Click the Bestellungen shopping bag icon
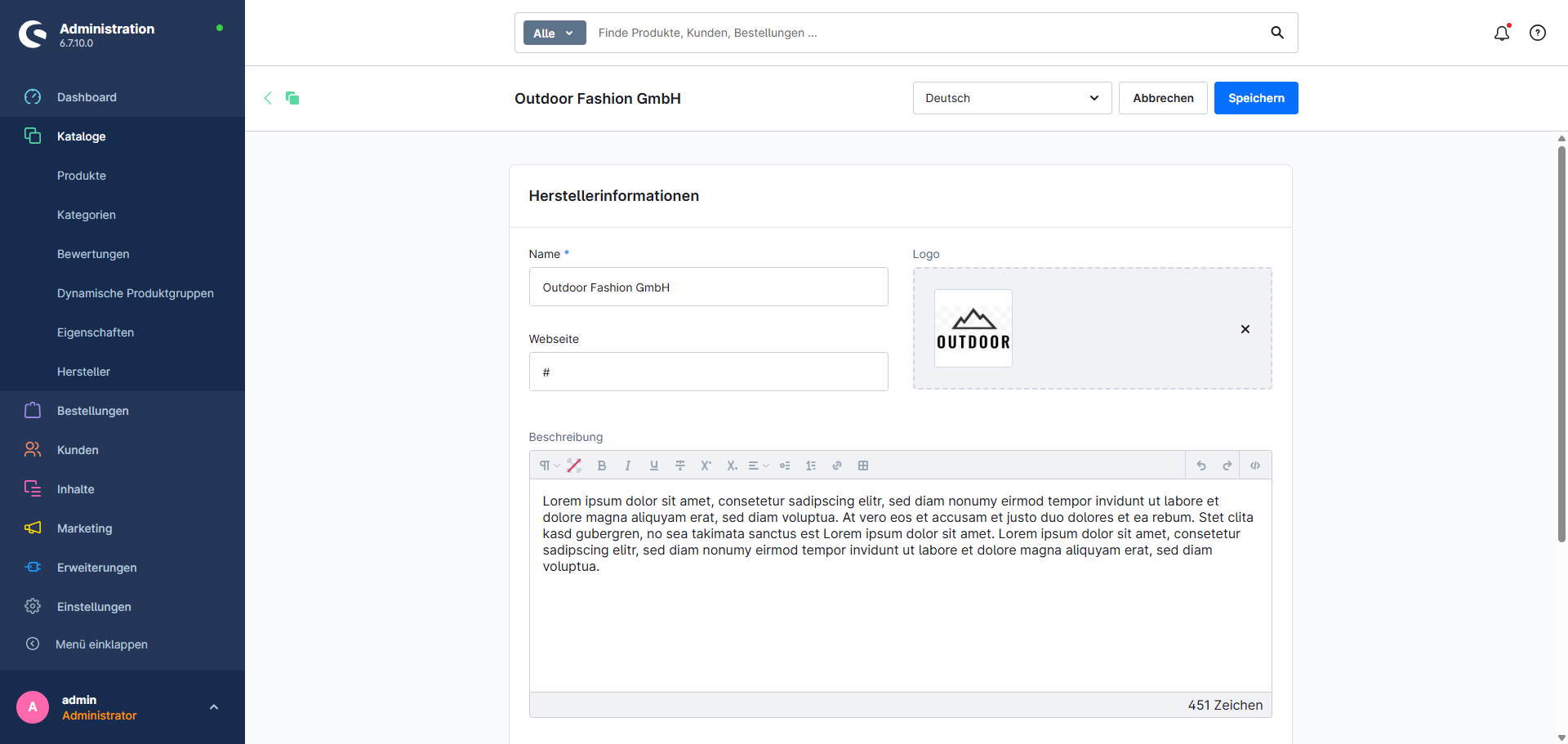 tap(33, 410)
